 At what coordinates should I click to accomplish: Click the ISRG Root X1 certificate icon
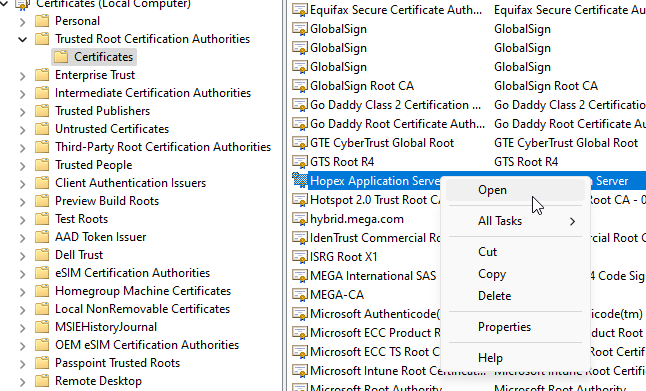tap(300, 257)
